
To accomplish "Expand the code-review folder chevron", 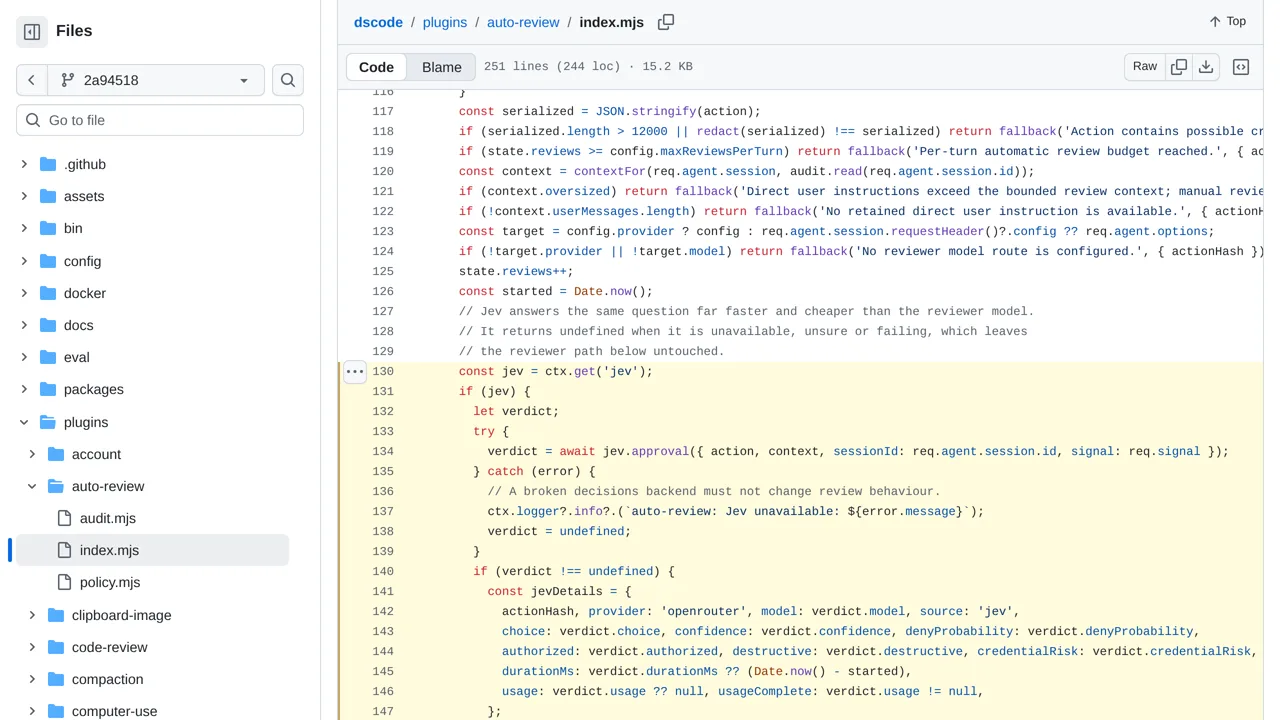I will pos(32,647).
